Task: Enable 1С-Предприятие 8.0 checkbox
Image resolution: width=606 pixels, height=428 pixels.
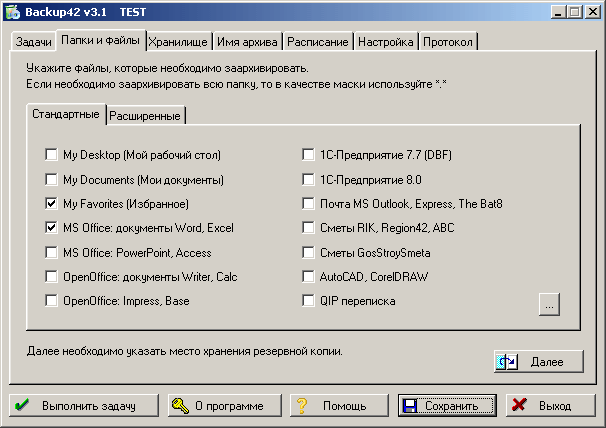Action: [308, 179]
